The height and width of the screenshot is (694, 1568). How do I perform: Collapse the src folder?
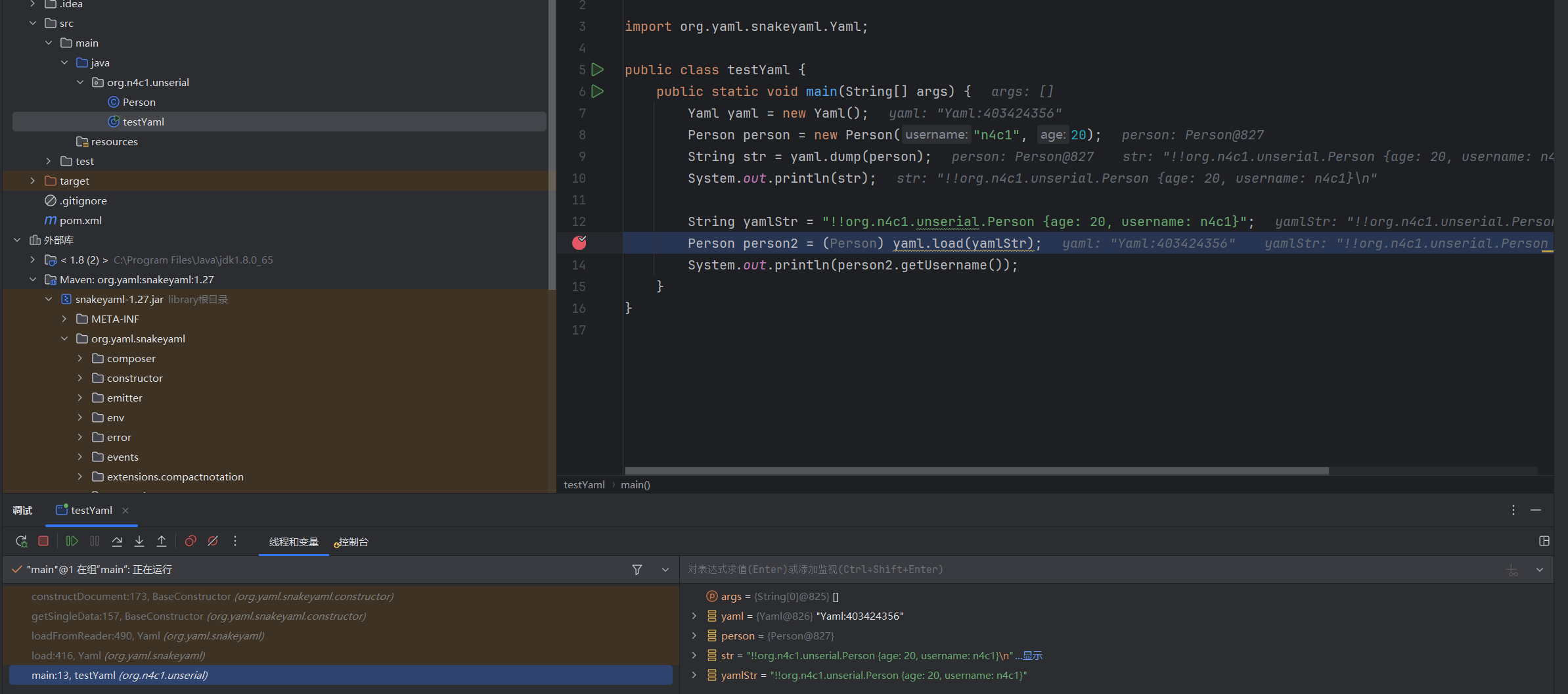pos(33,23)
